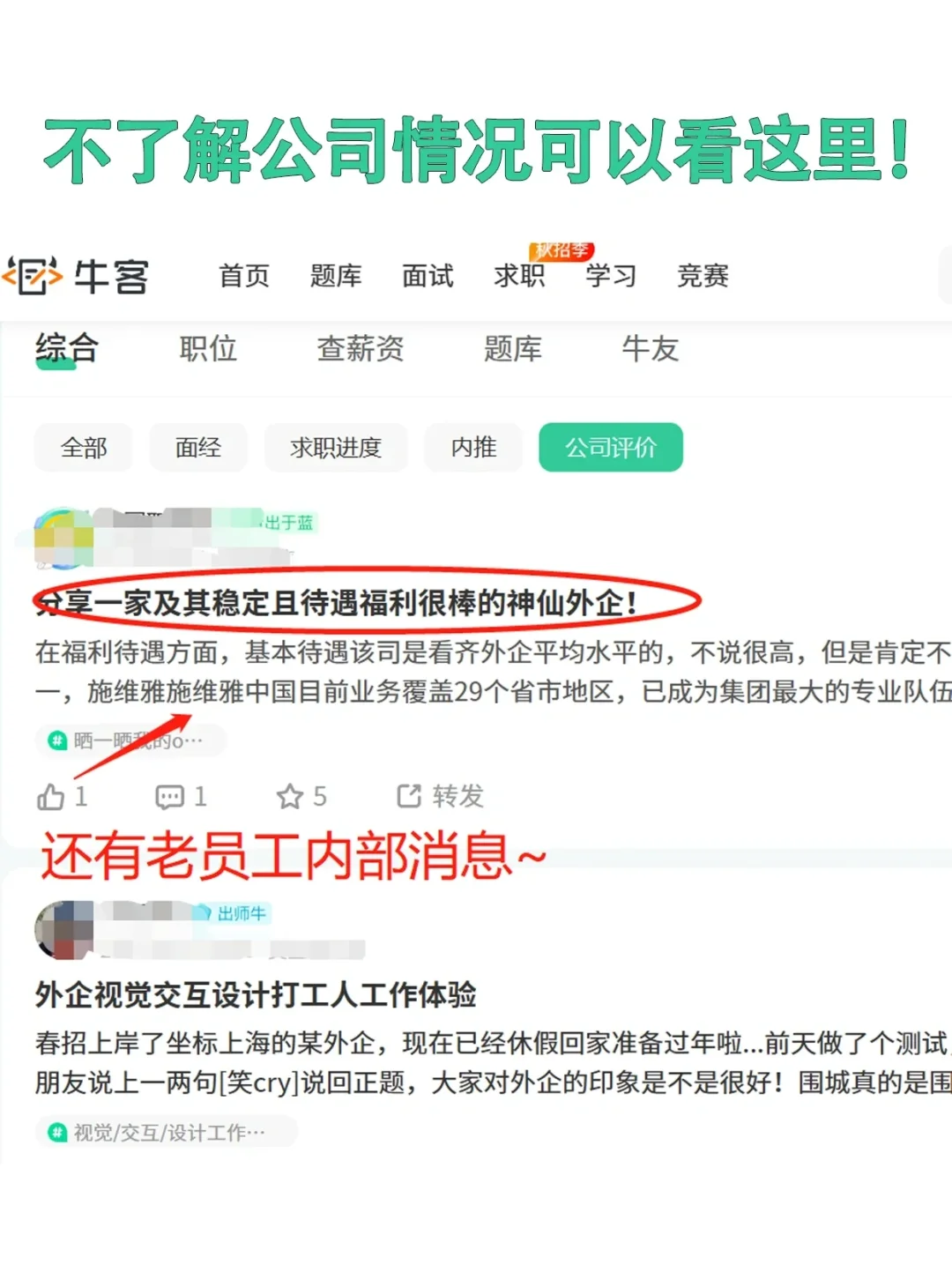Open the first poster's avatar
The height and width of the screenshot is (1272, 952).
pos(63,538)
